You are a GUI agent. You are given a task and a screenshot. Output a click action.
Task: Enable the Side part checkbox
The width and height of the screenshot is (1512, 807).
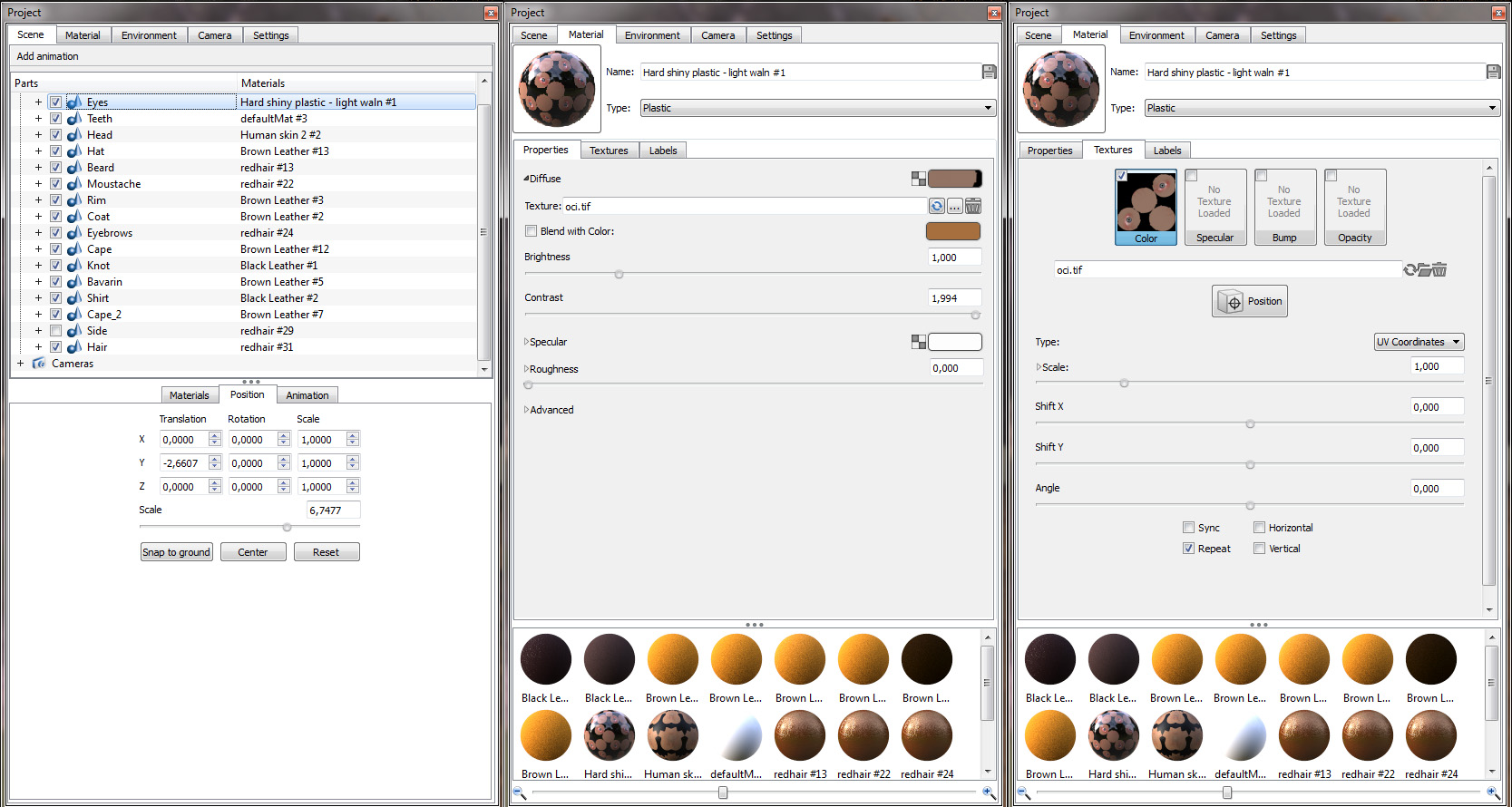[x=56, y=331]
